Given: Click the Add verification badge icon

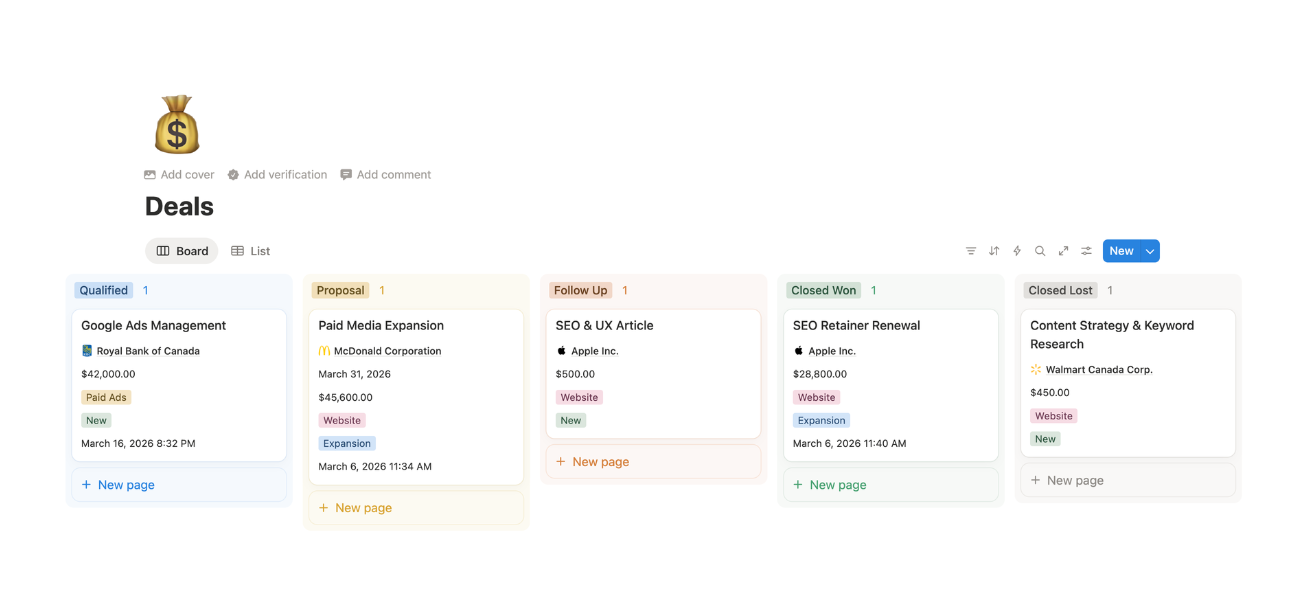Looking at the screenshot, I should point(233,175).
